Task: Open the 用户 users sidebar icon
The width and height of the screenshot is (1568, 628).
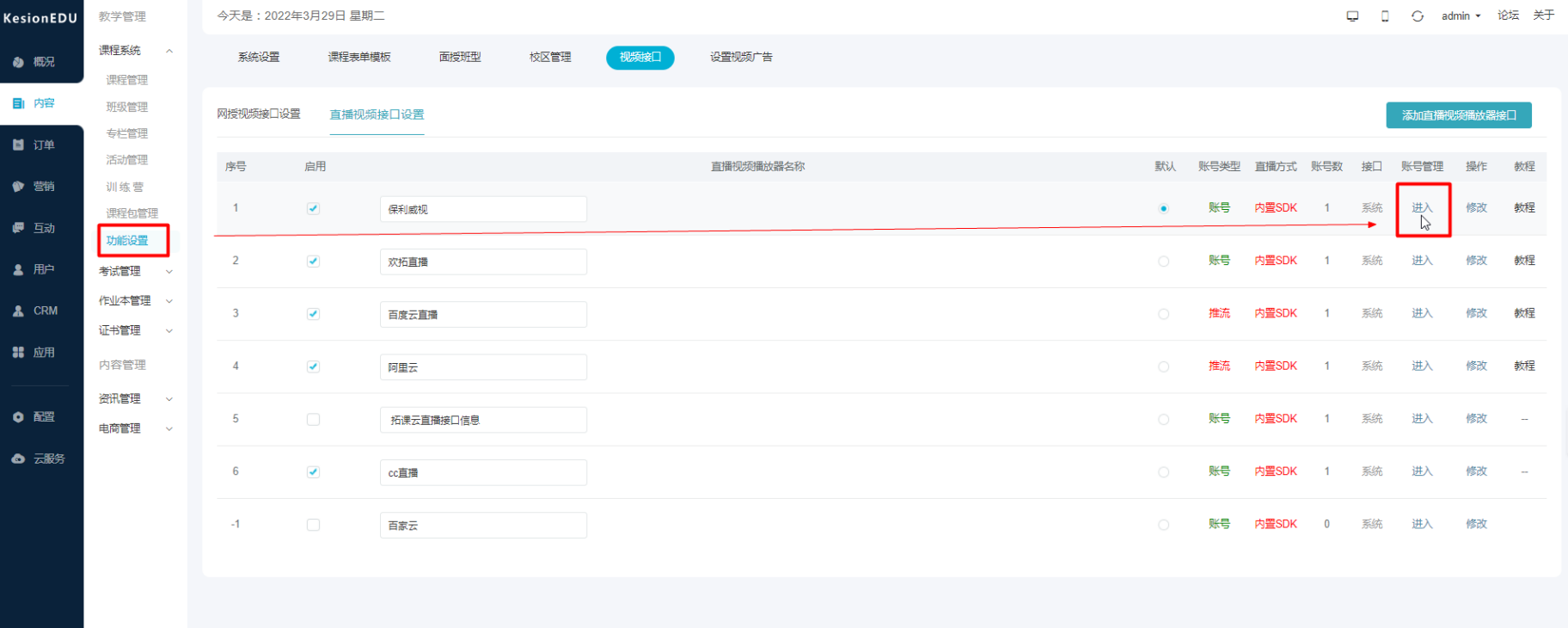Action: click(x=18, y=269)
